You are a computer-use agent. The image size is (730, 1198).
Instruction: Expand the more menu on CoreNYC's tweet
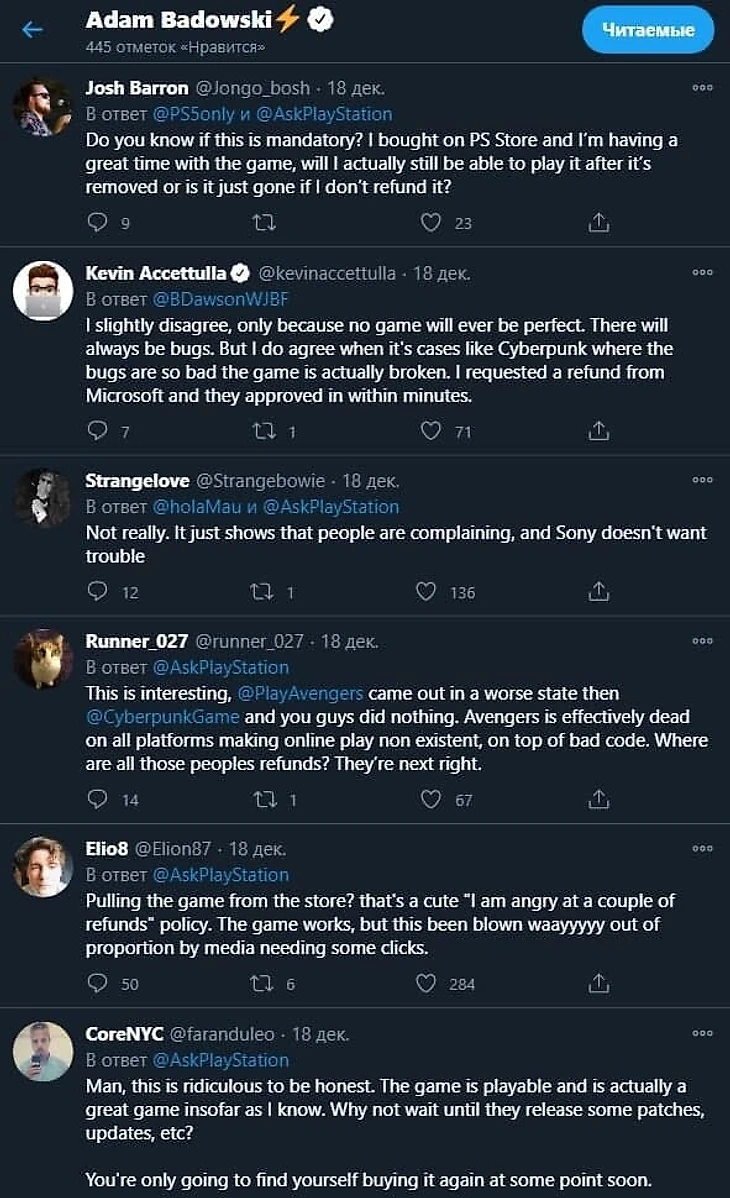coord(702,1033)
